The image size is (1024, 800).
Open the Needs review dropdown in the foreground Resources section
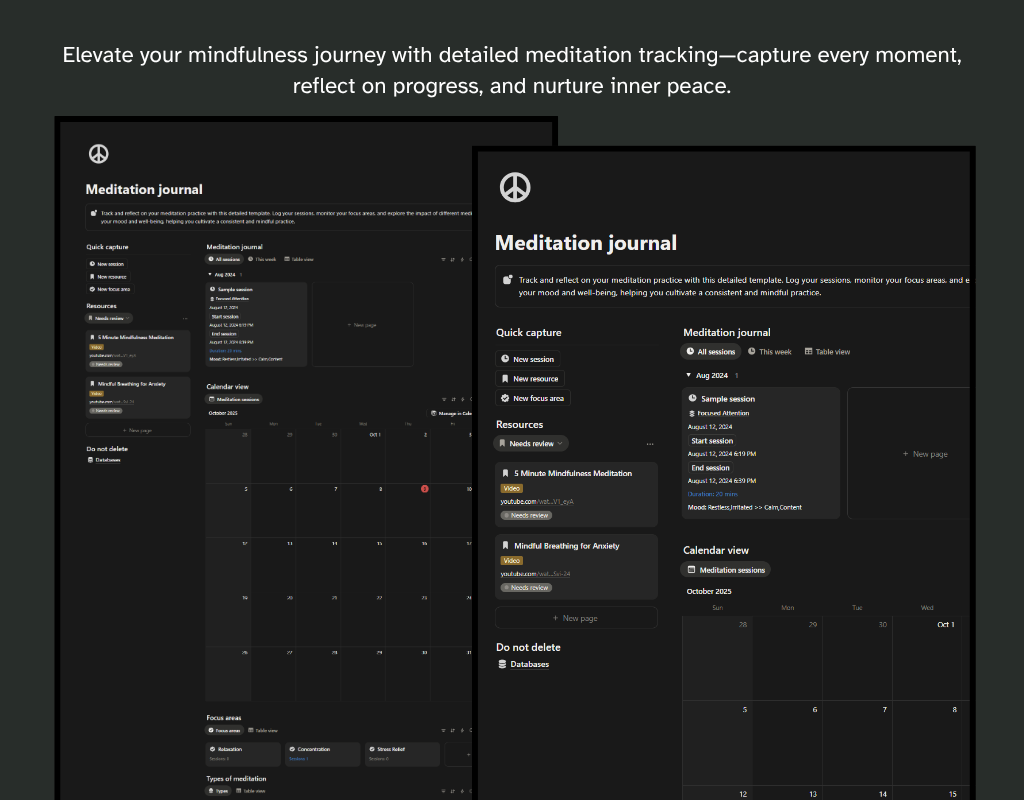pos(531,443)
